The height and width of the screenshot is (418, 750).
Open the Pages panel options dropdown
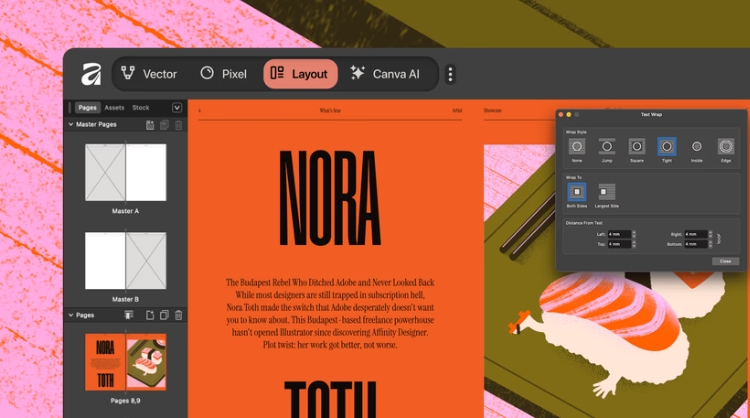point(177,108)
